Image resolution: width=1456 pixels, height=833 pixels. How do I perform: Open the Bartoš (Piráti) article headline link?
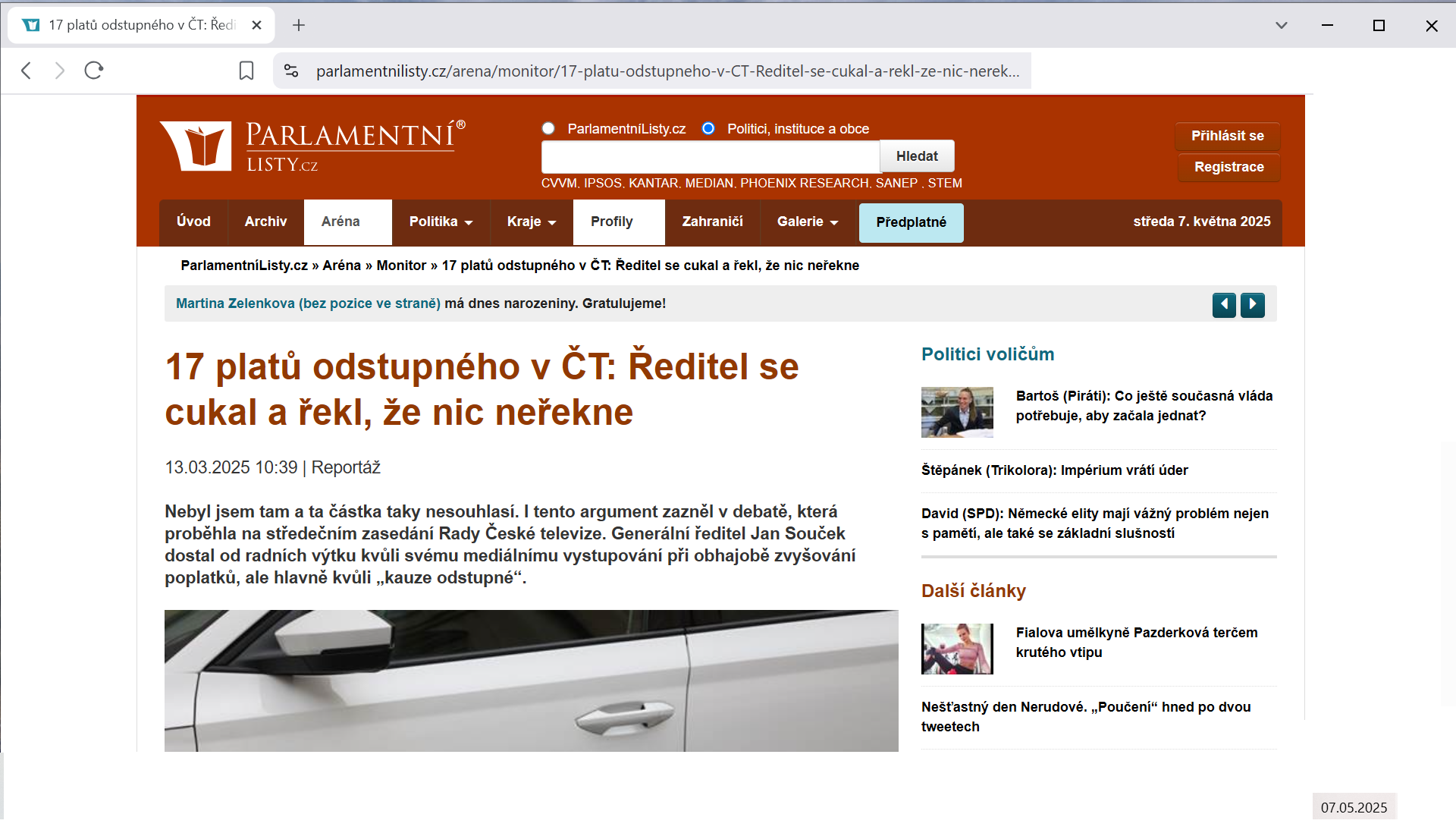tap(1144, 406)
